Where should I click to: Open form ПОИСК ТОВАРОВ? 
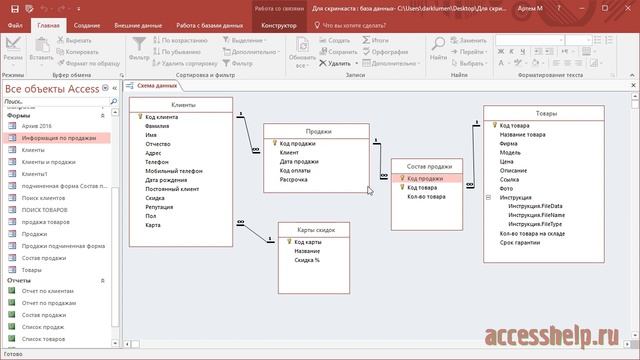[44, 210]
